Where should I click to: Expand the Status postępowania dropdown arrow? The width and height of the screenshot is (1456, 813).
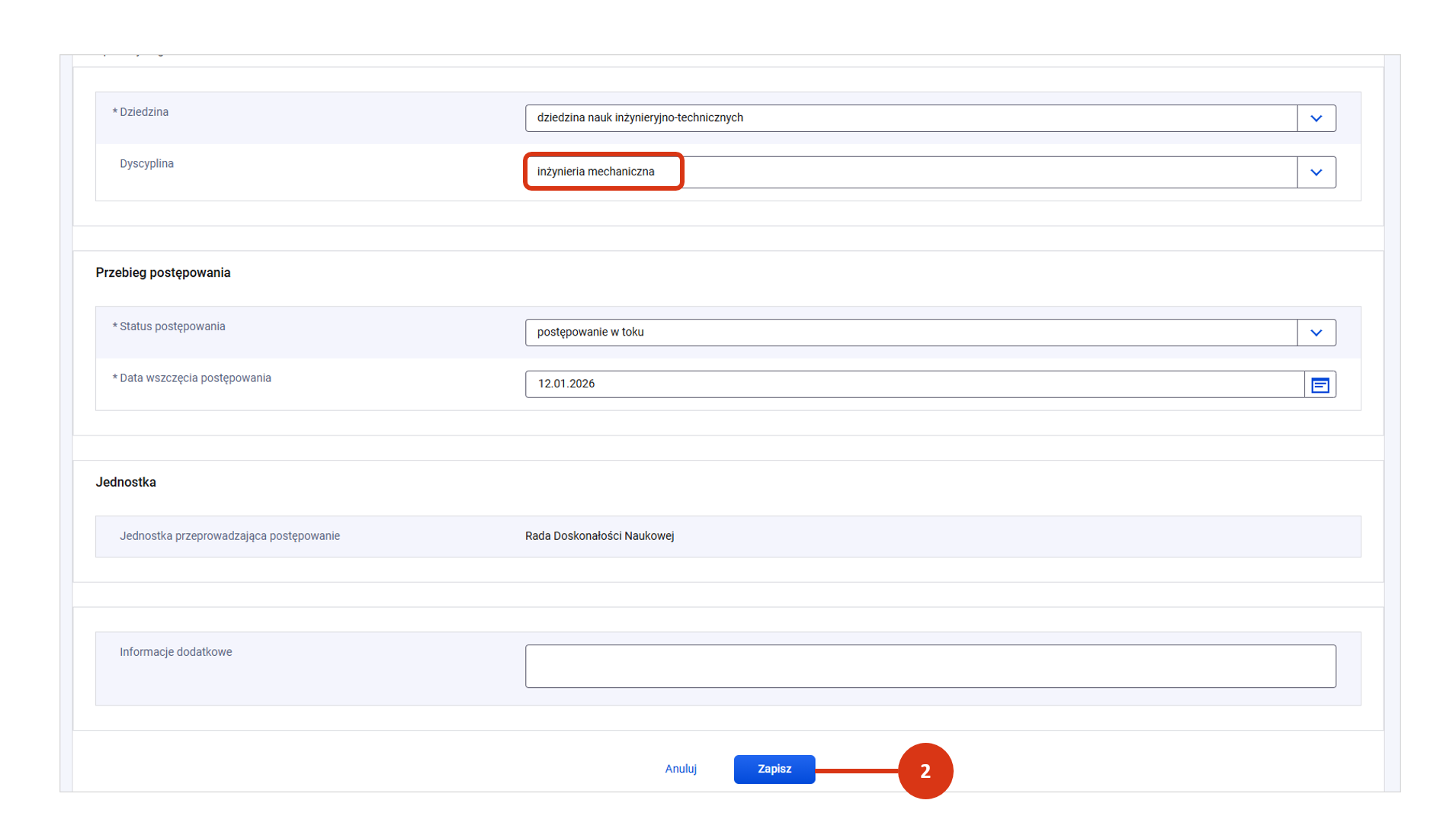[1316, 333]
